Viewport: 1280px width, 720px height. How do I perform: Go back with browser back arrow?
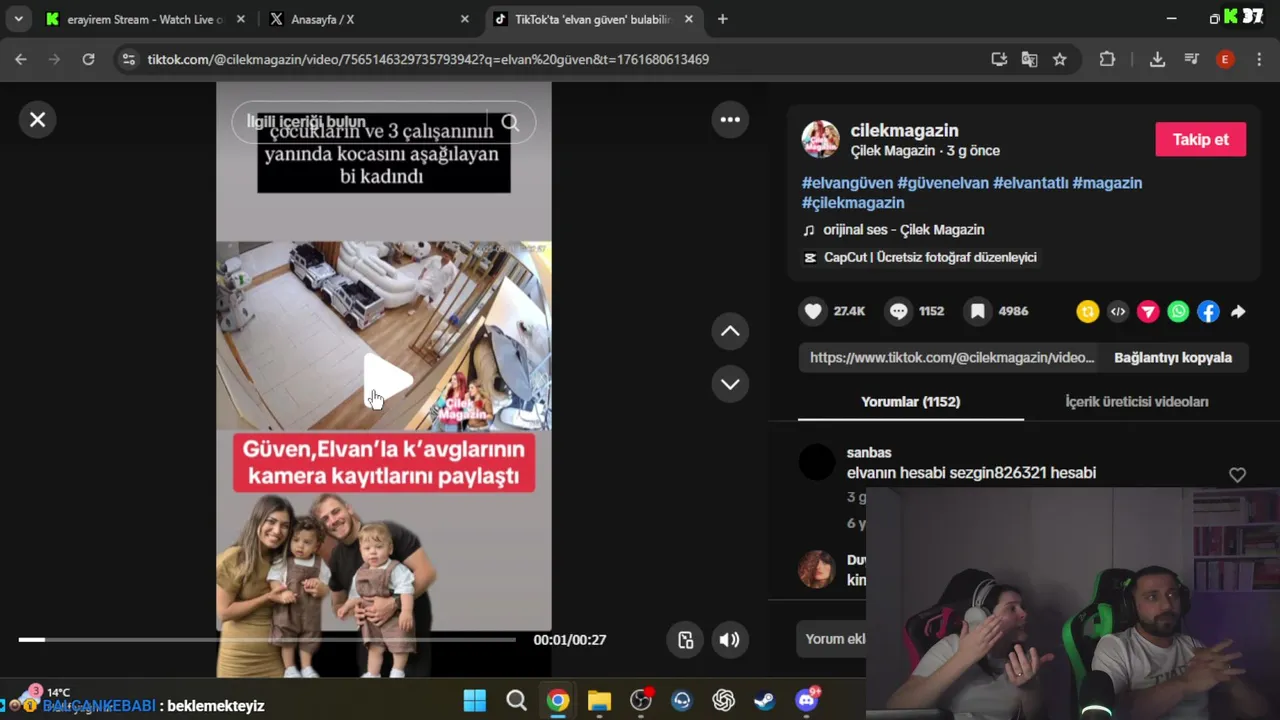21,59
